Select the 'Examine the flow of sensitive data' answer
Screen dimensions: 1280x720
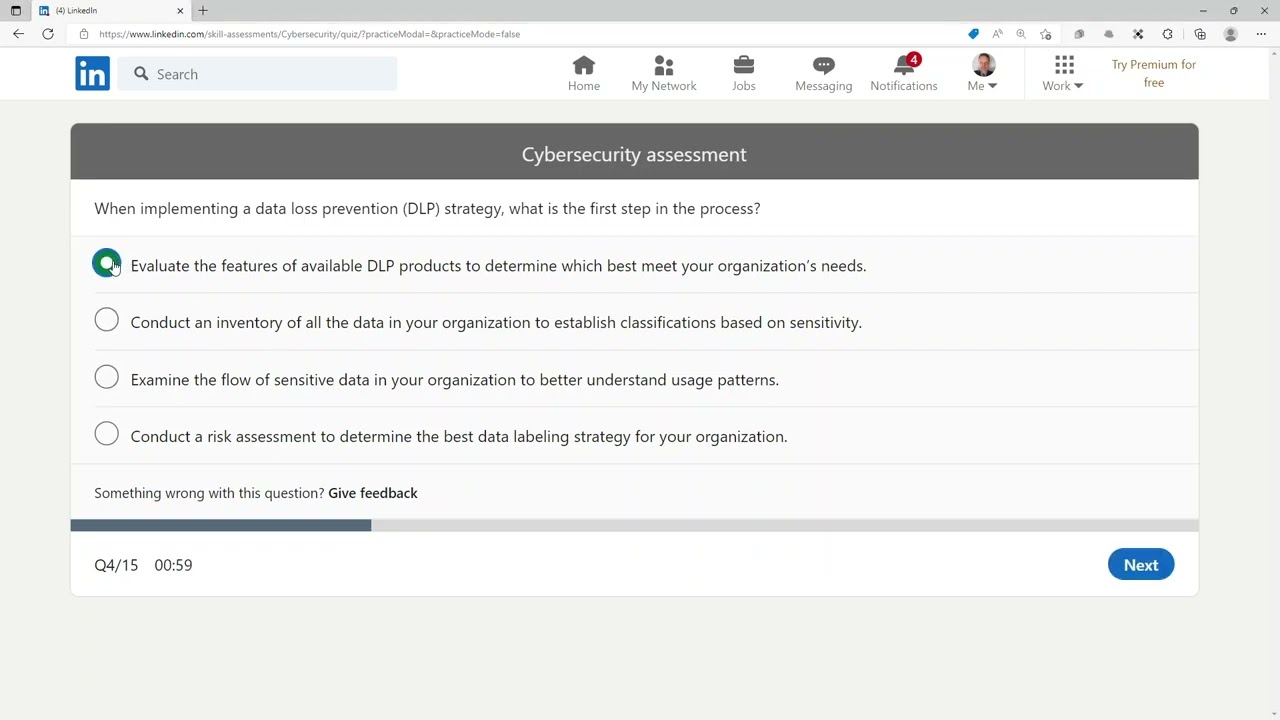click(107, 377)
